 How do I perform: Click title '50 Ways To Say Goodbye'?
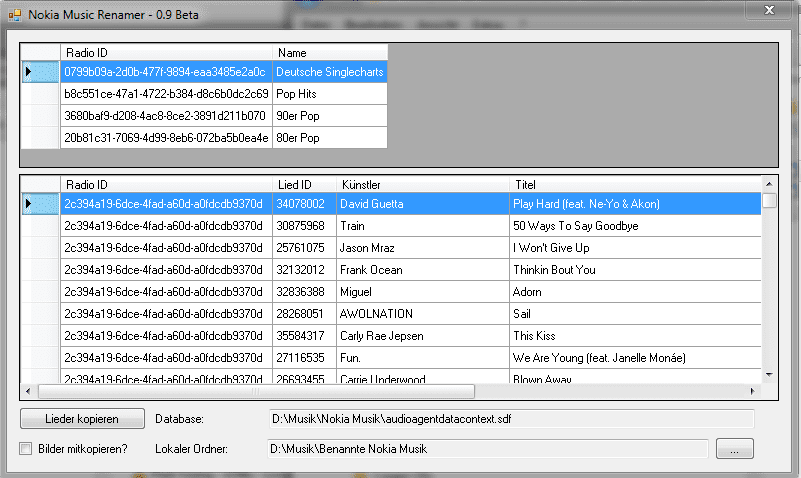click(635, 226)
